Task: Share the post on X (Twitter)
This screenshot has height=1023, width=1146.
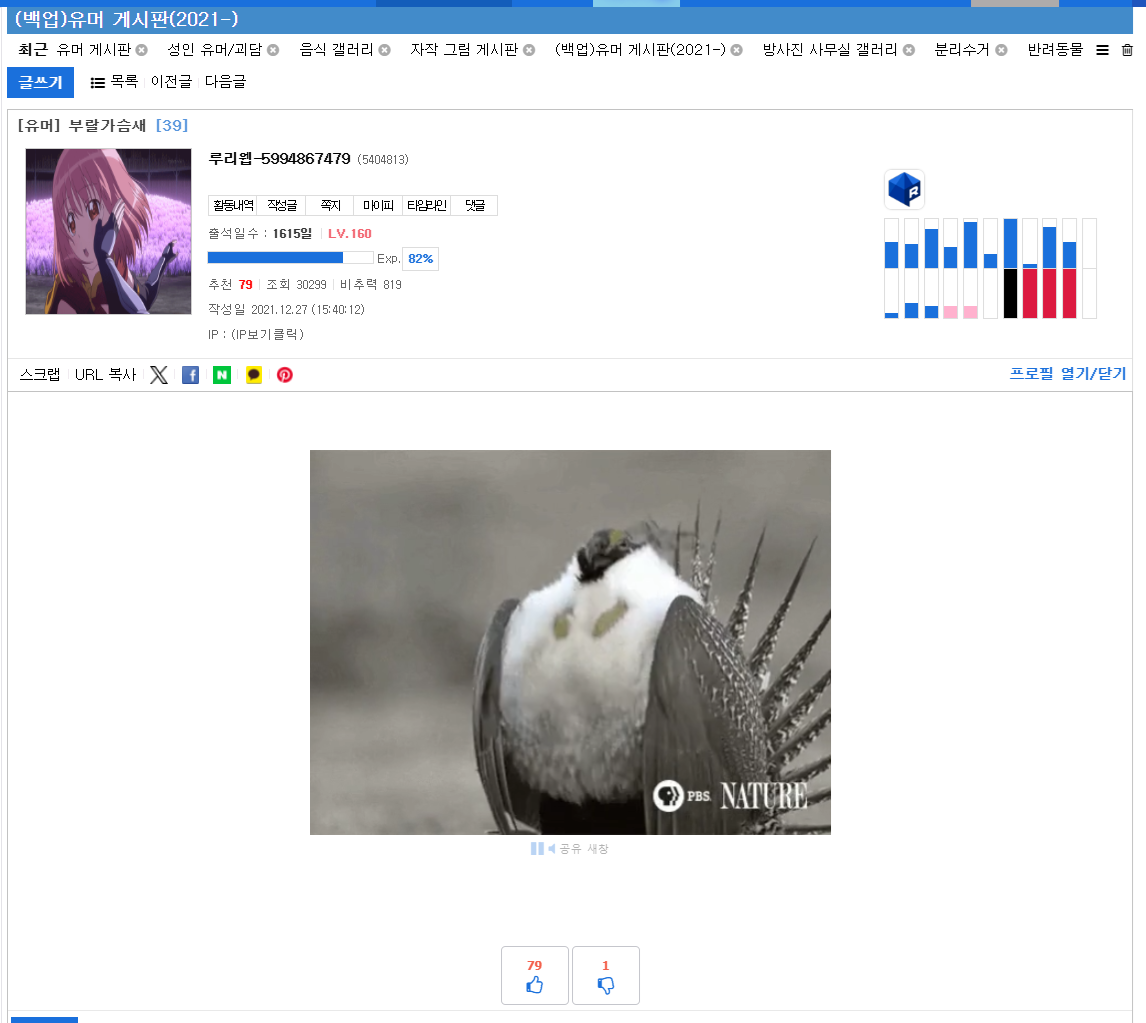Action: (159, 375)
